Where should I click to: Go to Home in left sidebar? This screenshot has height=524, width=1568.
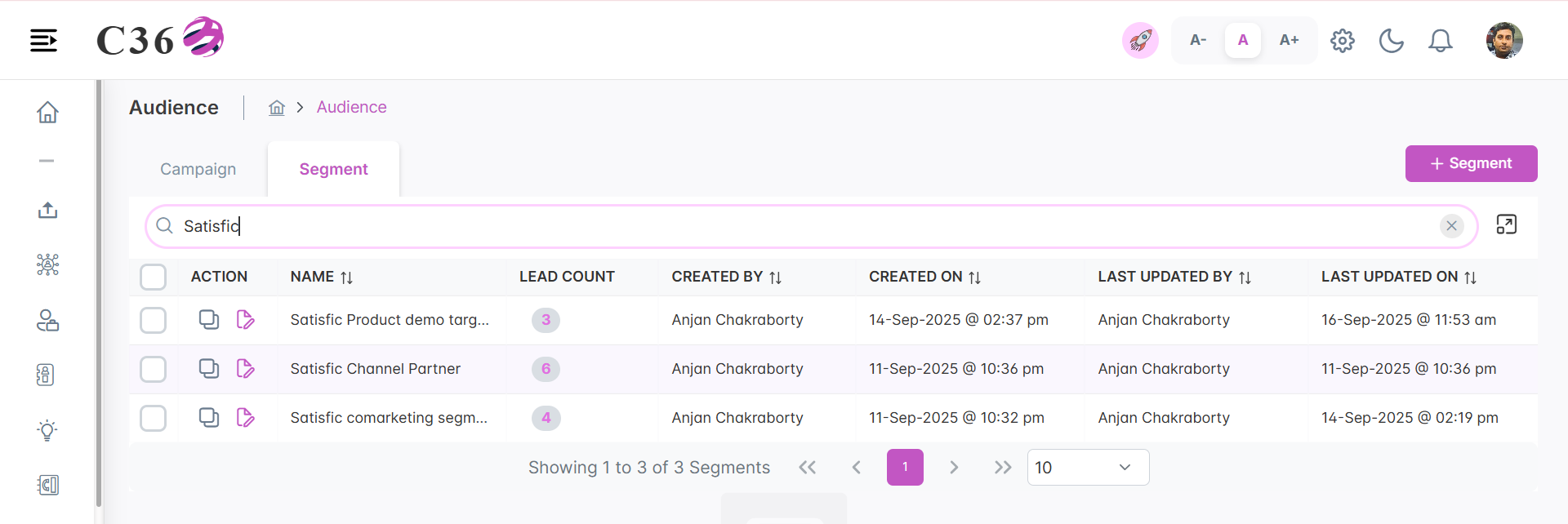[47, 112]
